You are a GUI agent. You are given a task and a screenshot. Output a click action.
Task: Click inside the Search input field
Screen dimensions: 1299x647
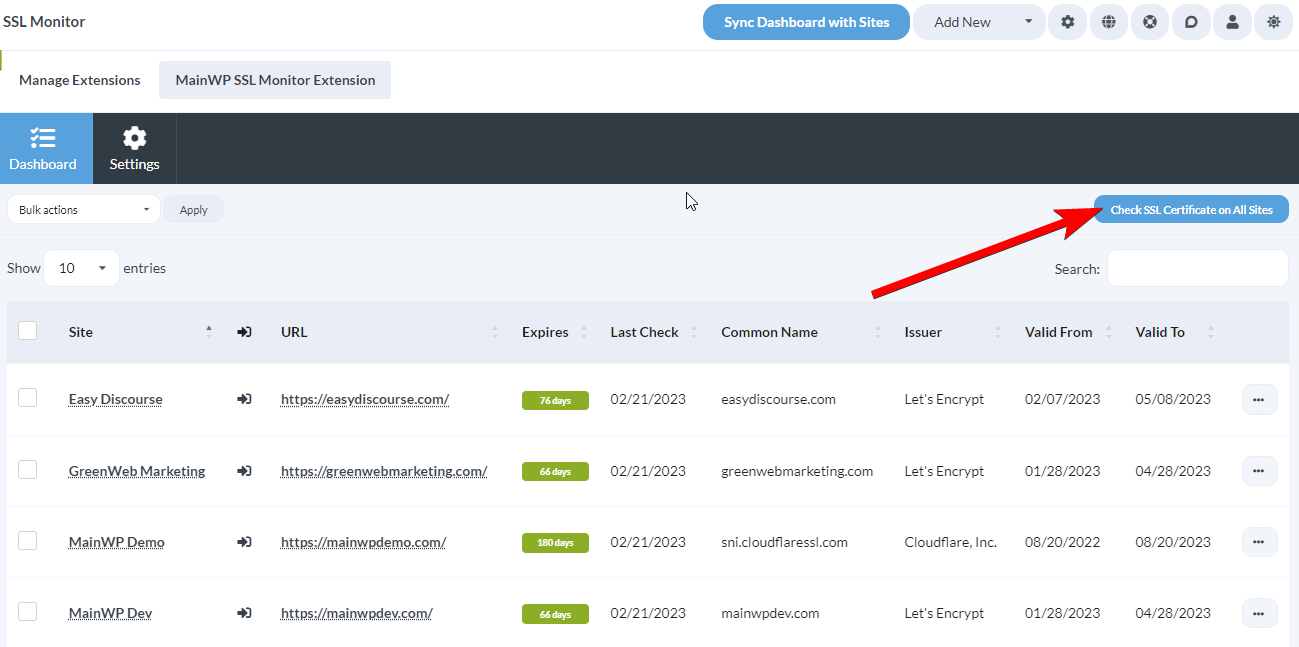(1197, 268)
